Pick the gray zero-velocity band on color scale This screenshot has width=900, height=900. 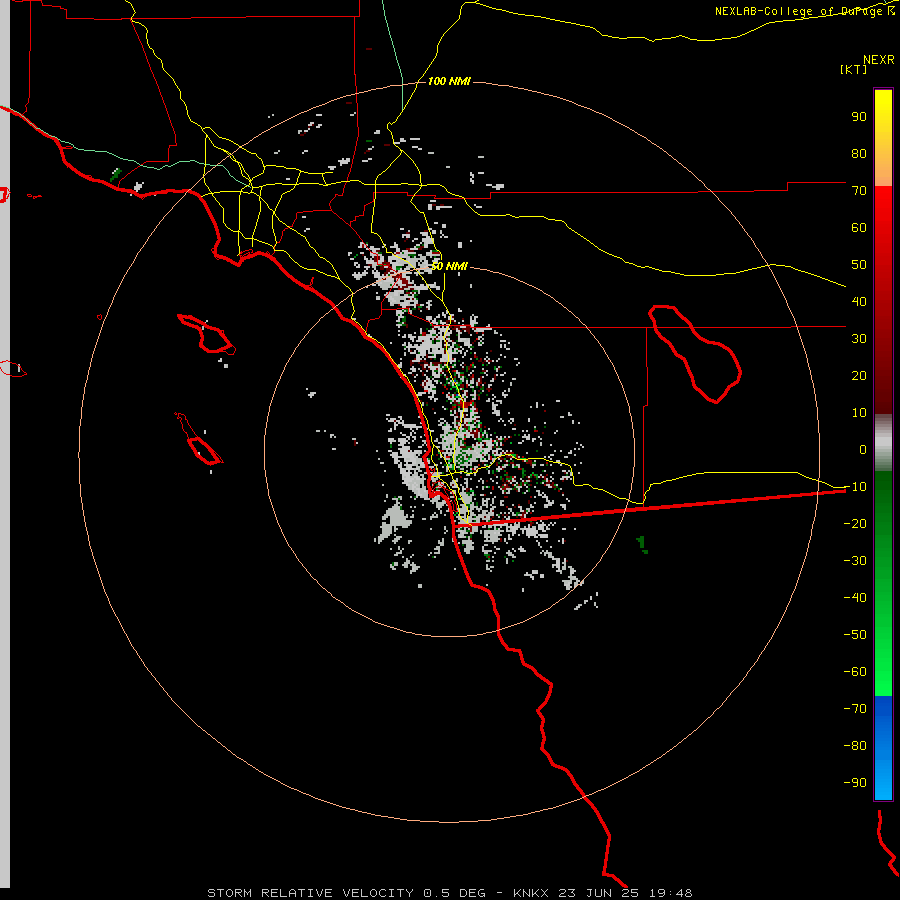(883, 443)
